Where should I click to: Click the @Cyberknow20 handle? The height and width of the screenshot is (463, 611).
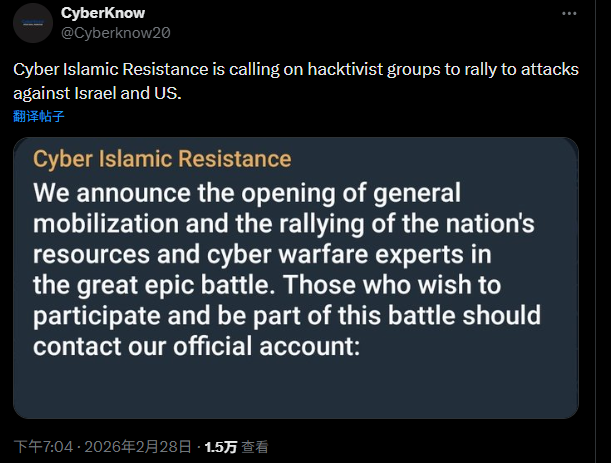point(116,31)
